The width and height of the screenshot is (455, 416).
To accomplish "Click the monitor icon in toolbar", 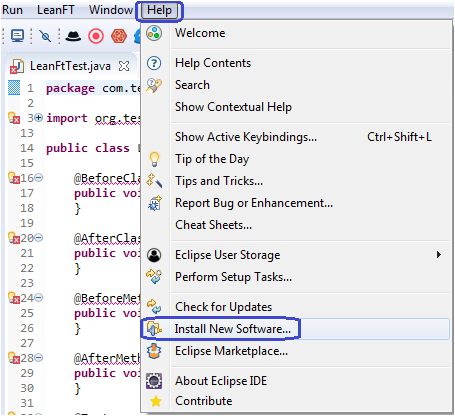I will [x=17, y=36].
